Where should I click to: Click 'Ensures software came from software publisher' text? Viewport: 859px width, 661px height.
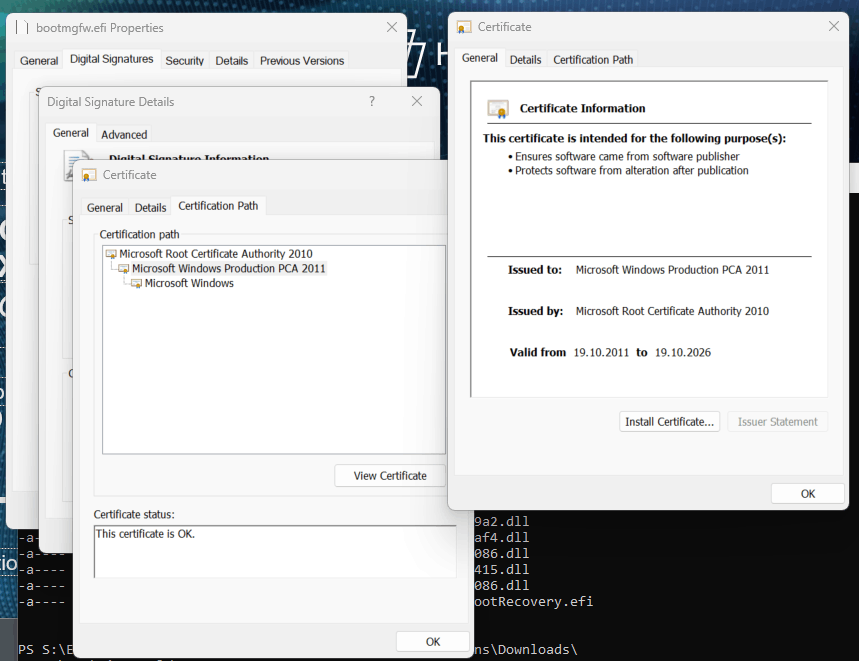tap(627, 157)
